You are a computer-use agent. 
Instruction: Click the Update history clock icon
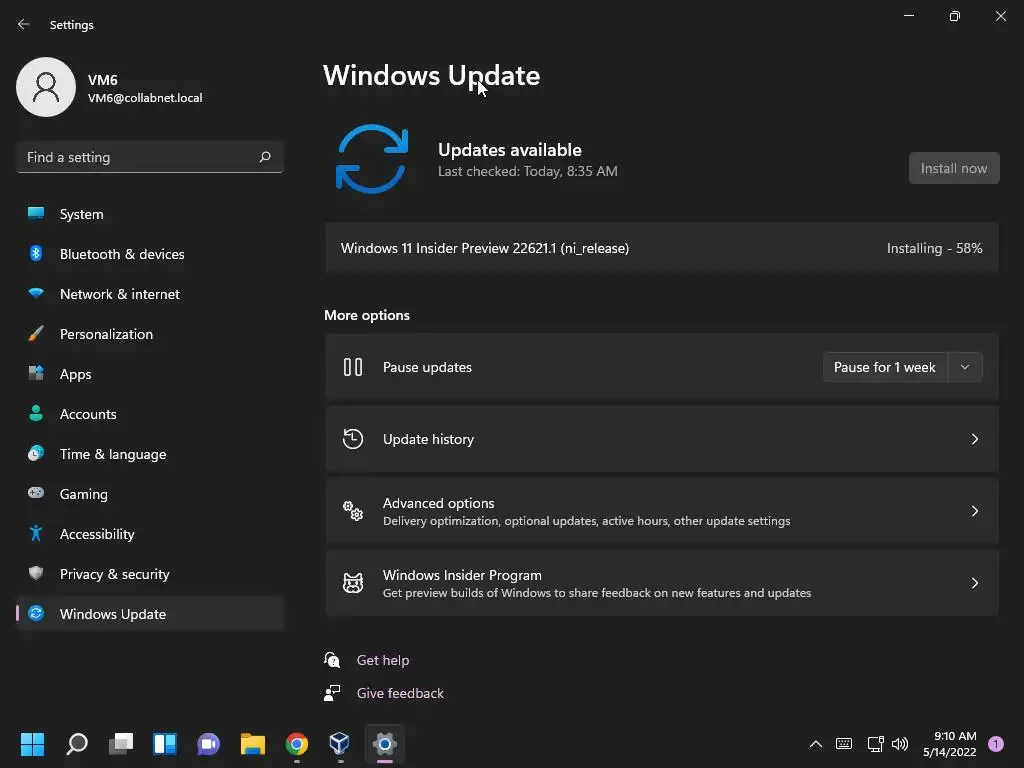(353, 439)
